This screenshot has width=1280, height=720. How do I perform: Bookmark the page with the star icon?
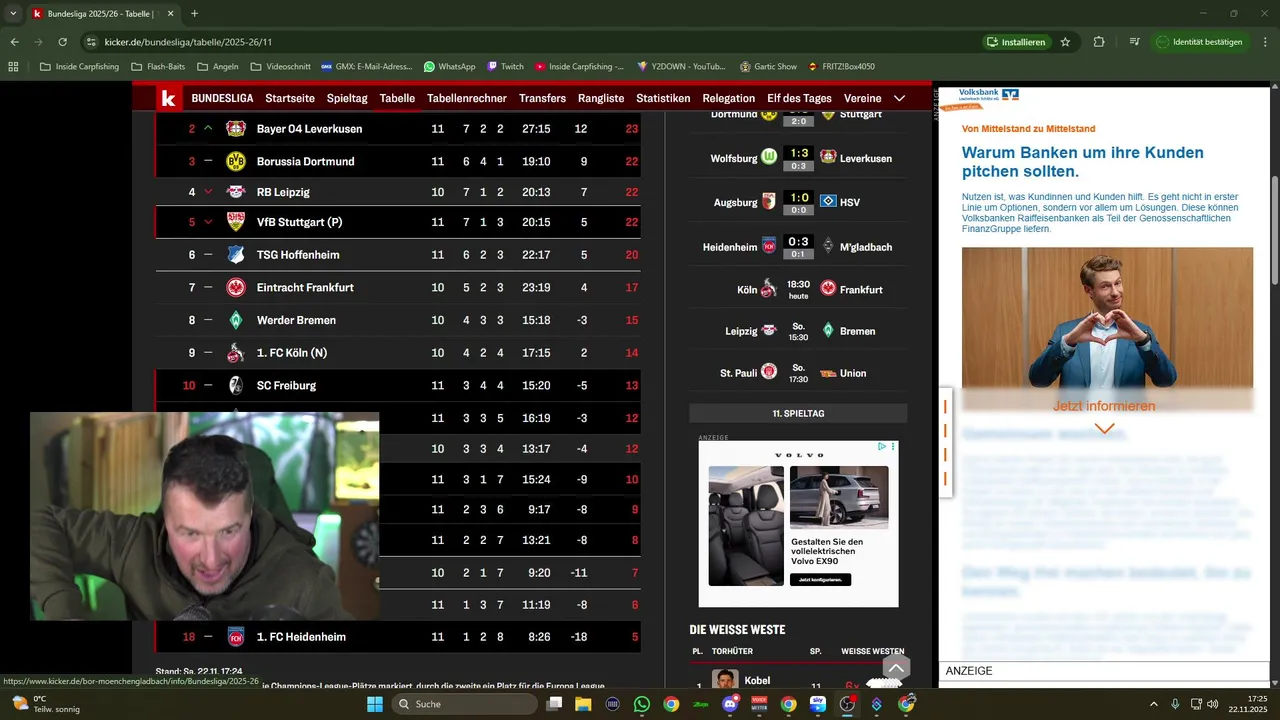[x=1065, y=42]
